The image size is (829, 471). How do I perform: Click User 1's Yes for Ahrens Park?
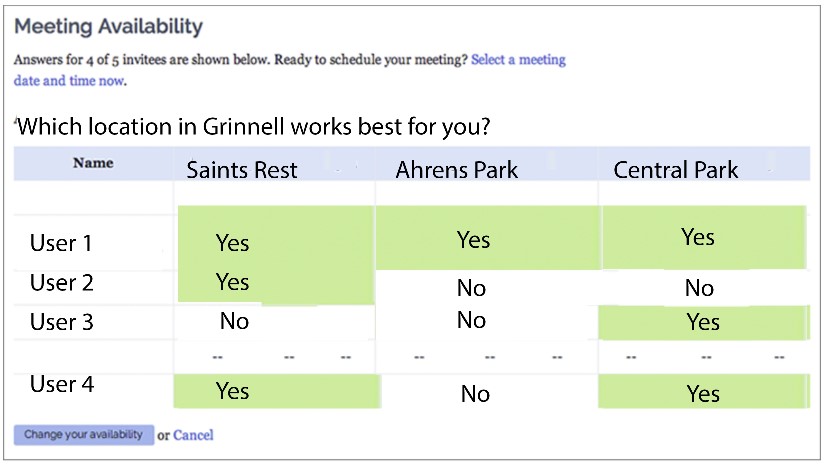(x=473, y=240)
